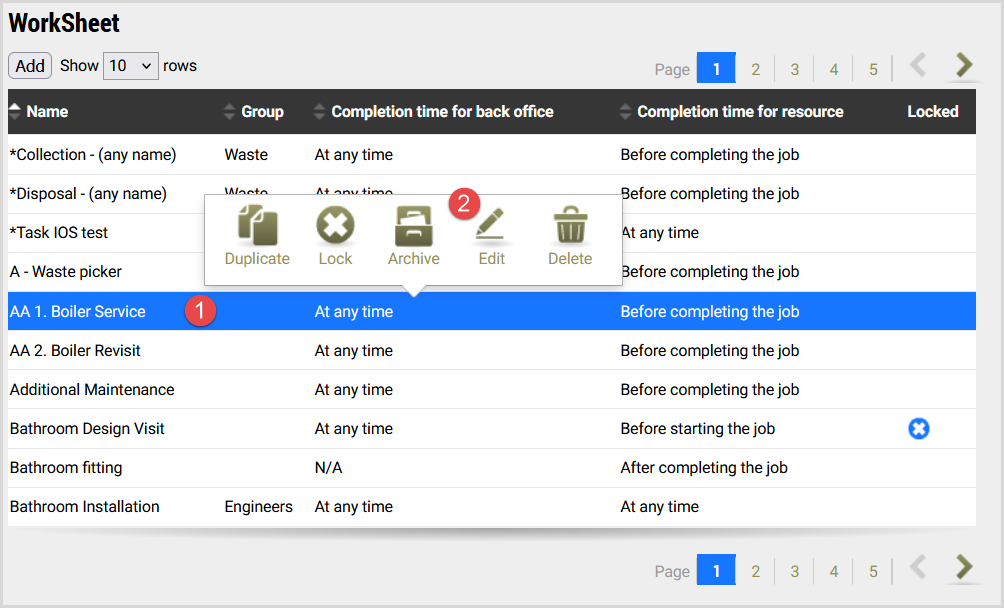Click the Duplicate icon in popup
Image resolution: width=1004 pixels, height=608 pixels.
coord(257,225)
